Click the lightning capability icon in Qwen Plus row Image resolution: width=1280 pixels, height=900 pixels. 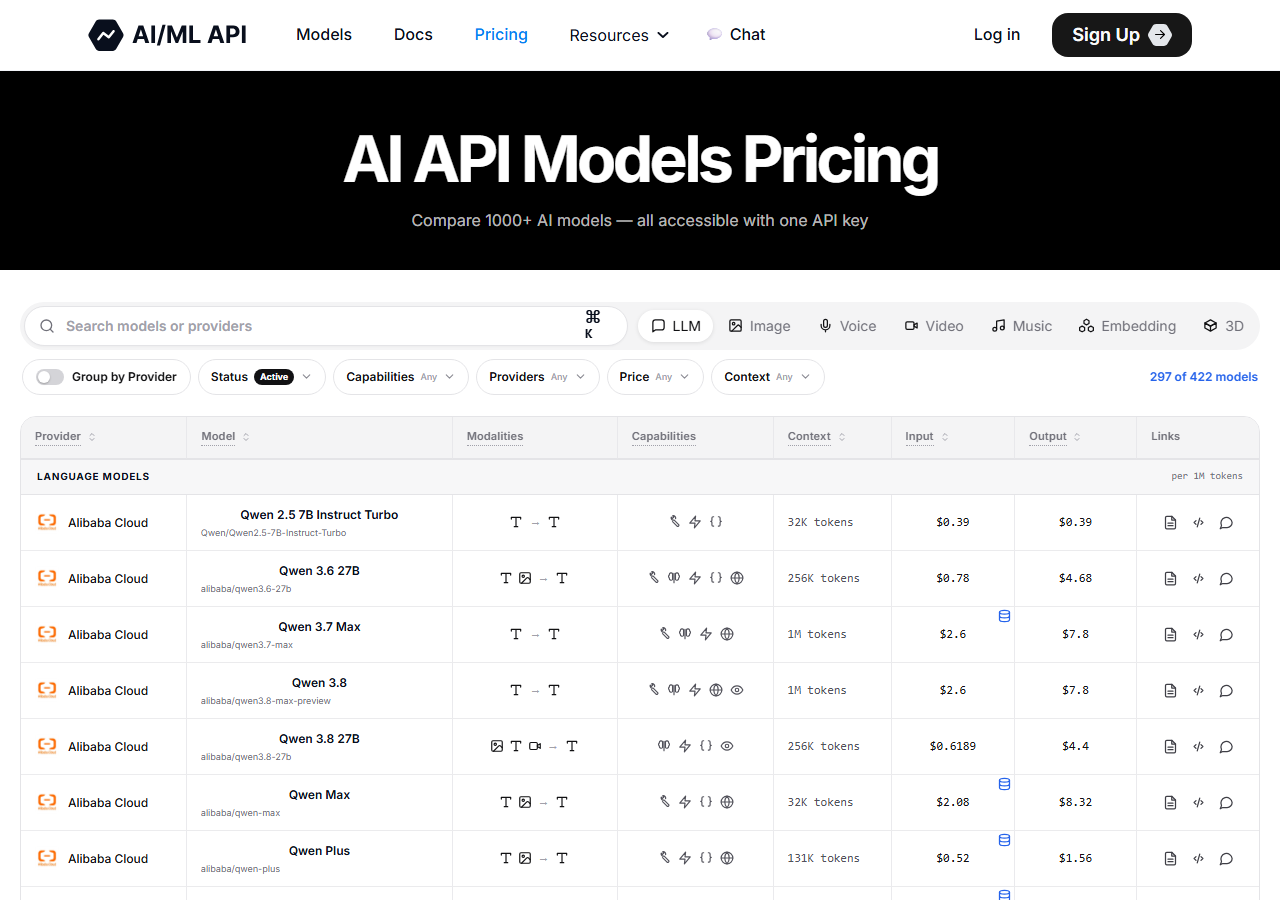click(685, 858)
